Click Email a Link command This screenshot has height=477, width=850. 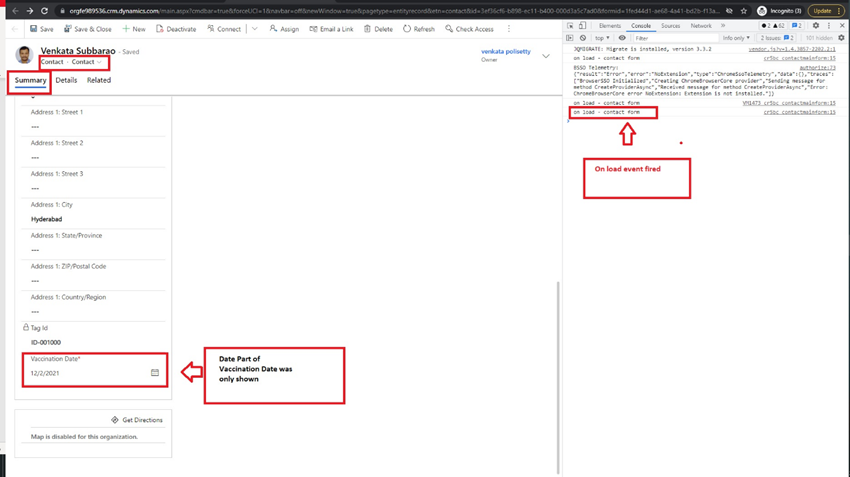click(331, 29)
